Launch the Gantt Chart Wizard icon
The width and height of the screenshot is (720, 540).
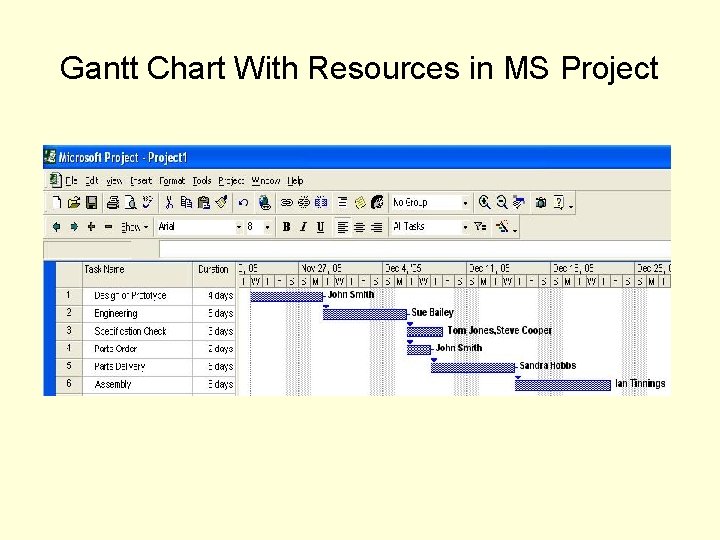pos(502,226)
